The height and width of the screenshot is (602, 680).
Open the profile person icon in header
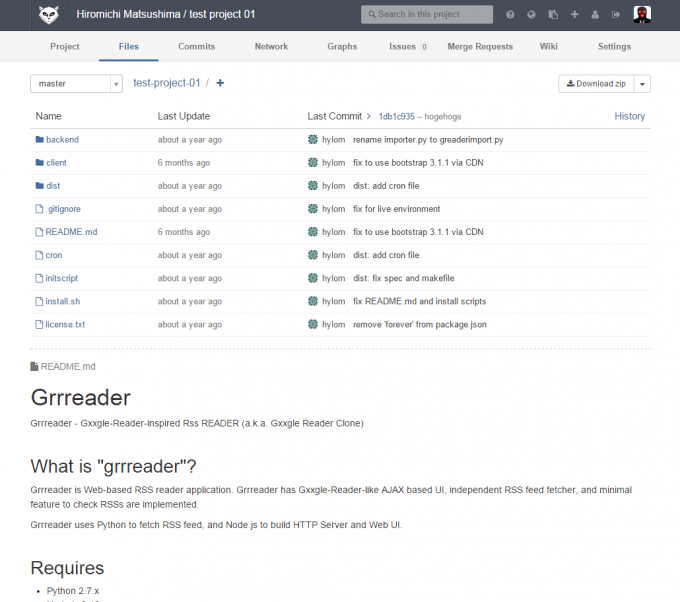coord(595,15)
